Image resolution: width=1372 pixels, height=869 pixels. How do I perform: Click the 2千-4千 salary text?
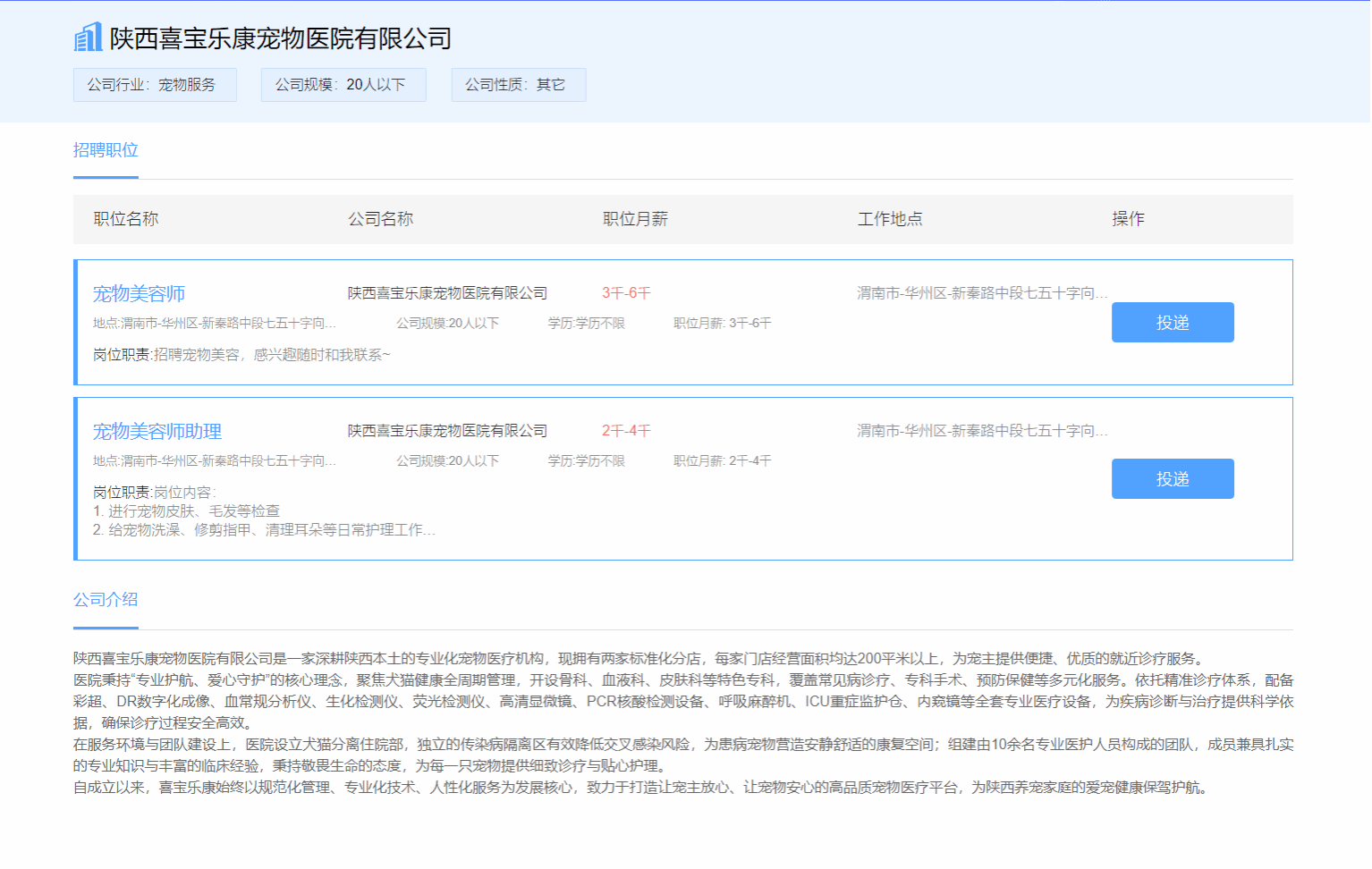tap(626, 431)
